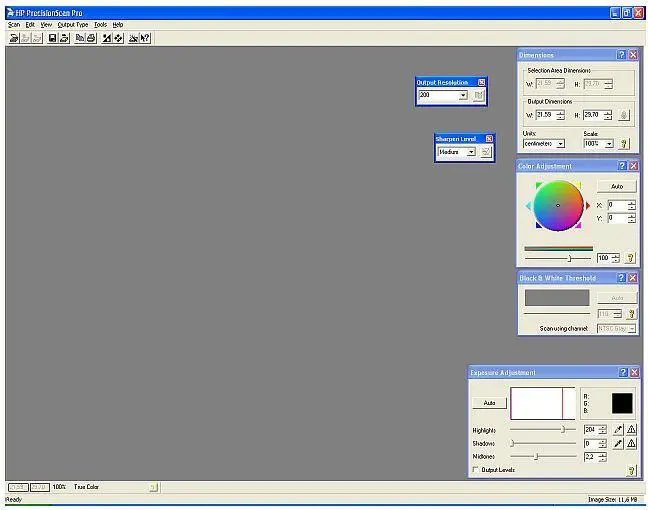Viewport: 648px width, 510px height.
Task: Click Auto button in Black & White Threshold
Action: click(617, 298)
